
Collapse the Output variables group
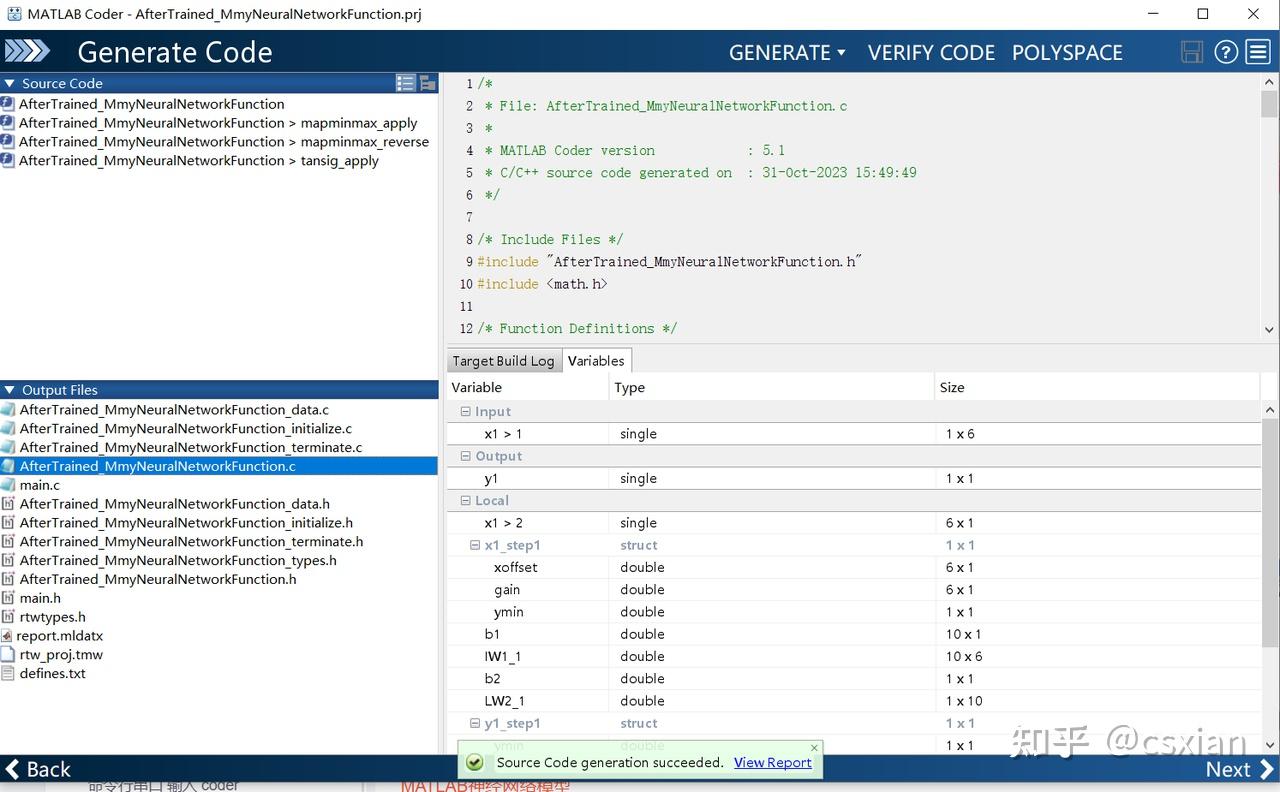pyautogui.click(x=465, y=456)
